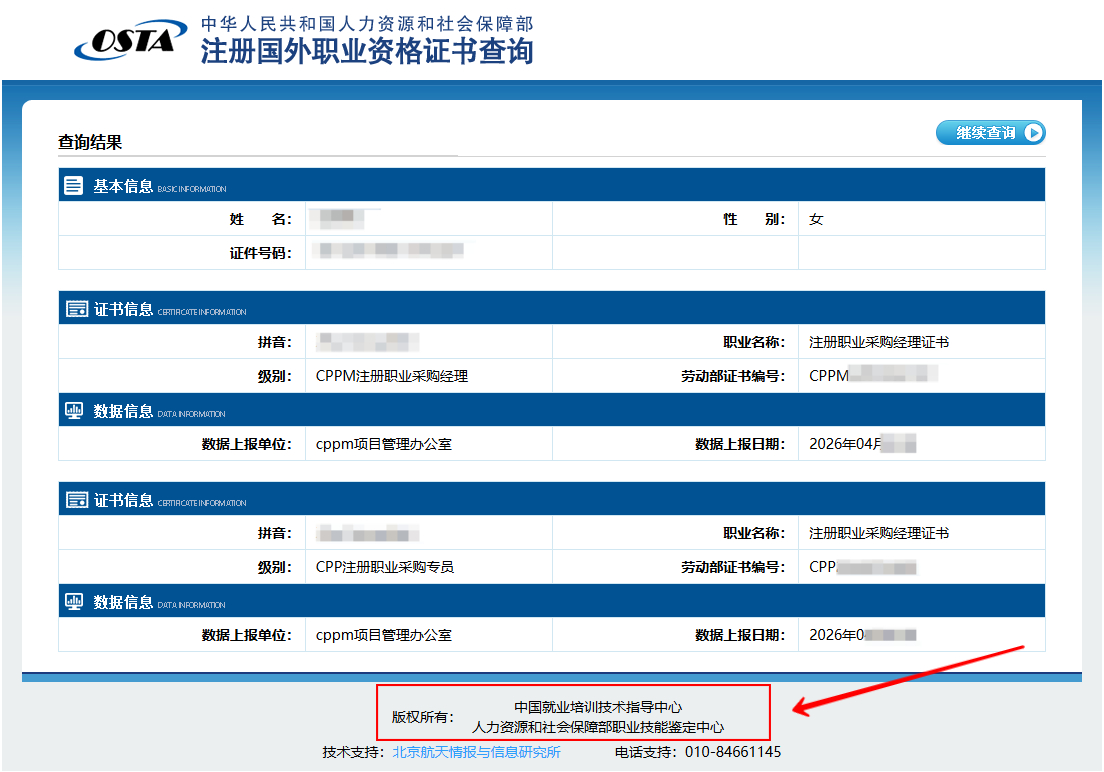
Task: Click the first 数据信息 monitor icon
Action: click(74, 410)
